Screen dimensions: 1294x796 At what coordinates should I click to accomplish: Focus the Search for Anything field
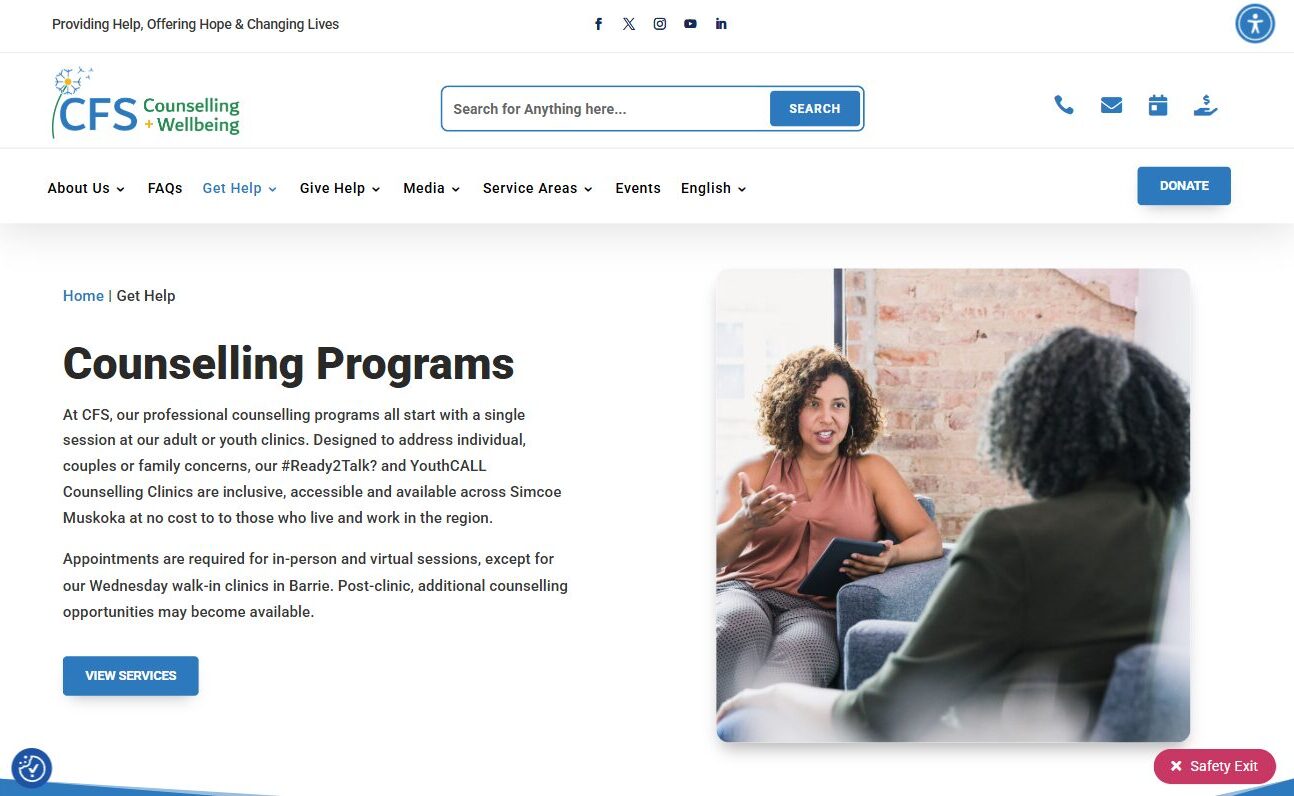pyautogui.click(x=606, y=109)
